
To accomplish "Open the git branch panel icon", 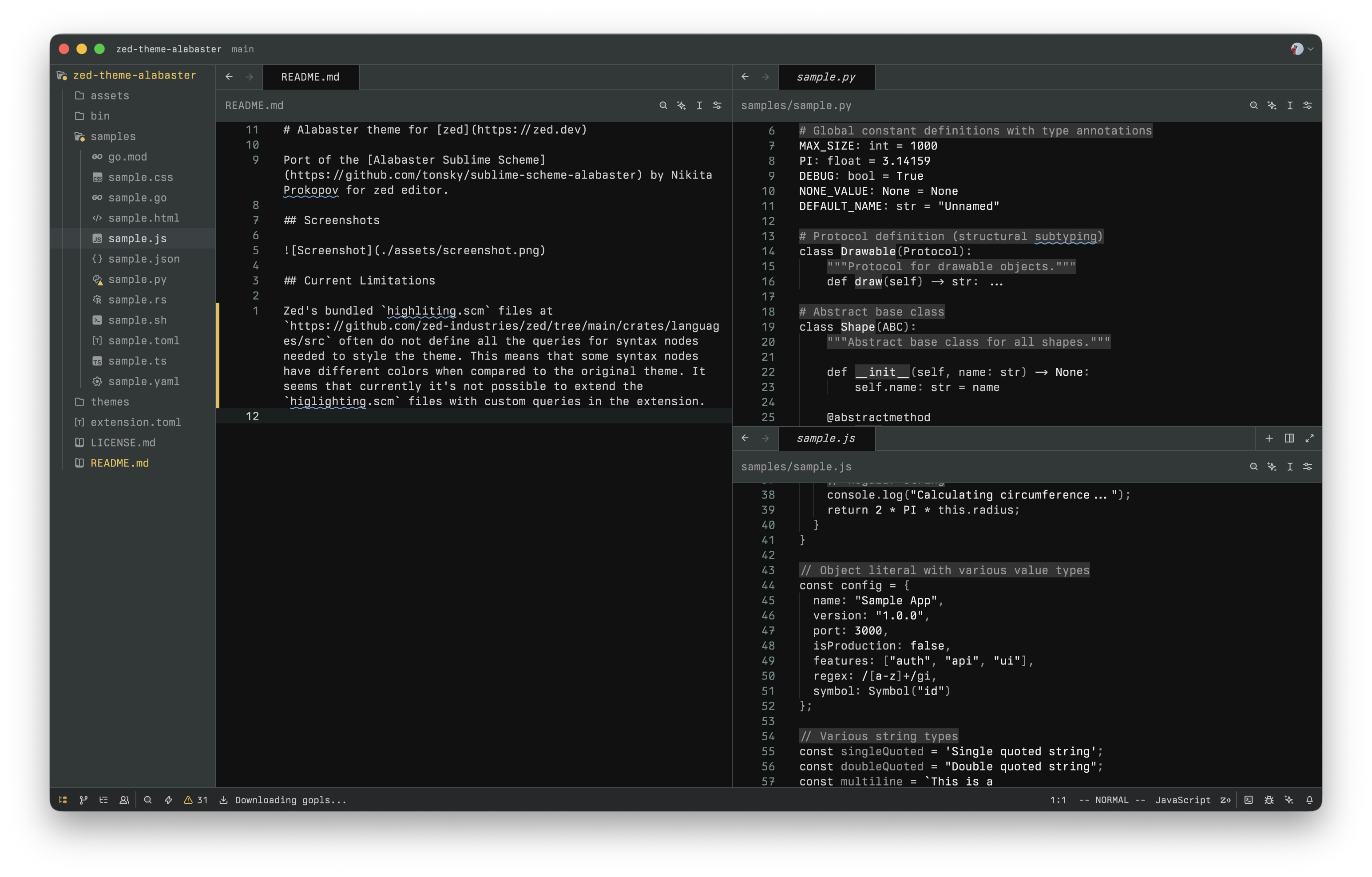I will click(x=83, y=799).
